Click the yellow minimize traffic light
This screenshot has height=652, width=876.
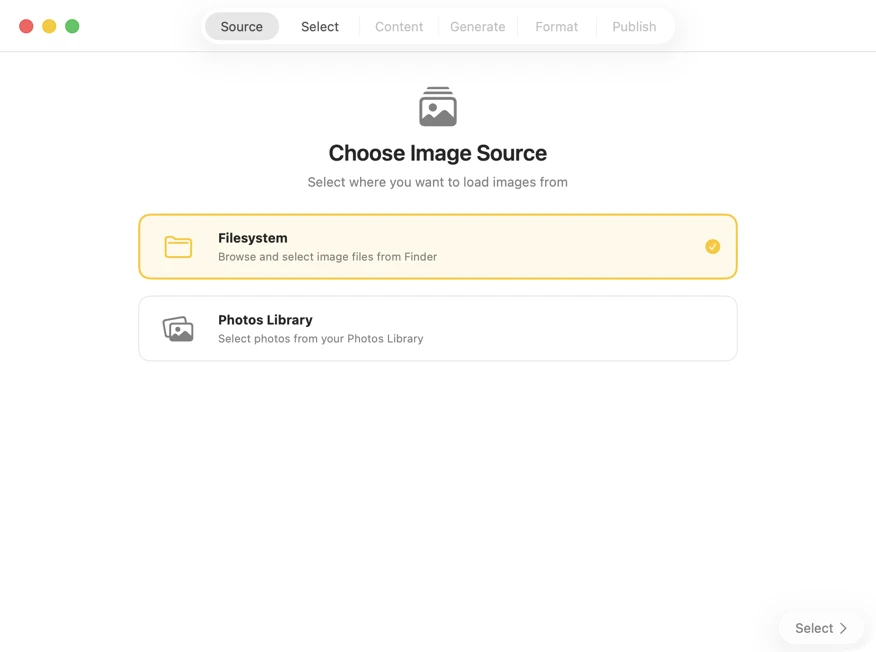[48, 26]
